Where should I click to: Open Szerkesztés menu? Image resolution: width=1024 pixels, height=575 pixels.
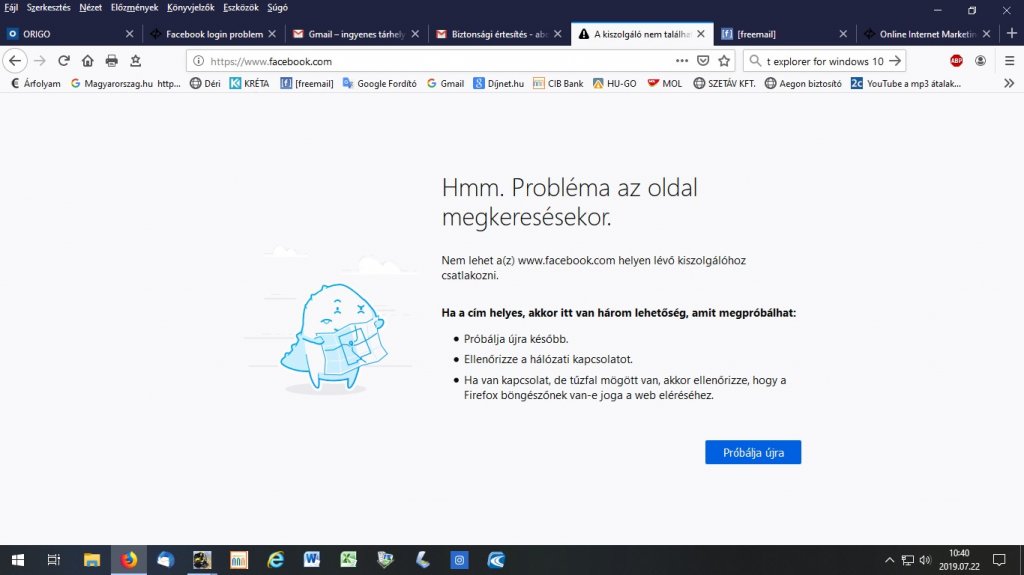(48, 8)
